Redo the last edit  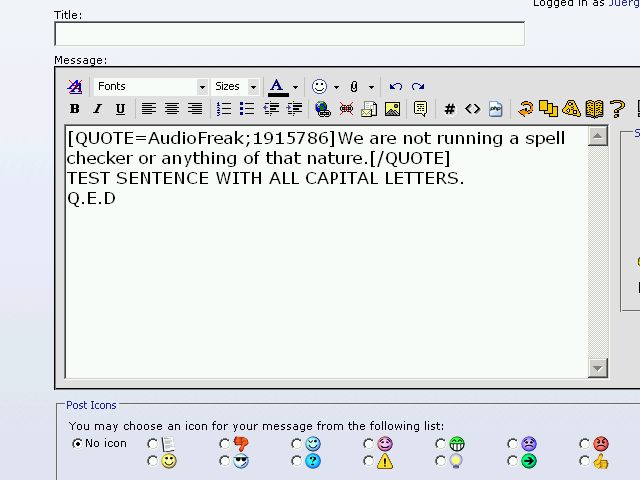point(418,87)
